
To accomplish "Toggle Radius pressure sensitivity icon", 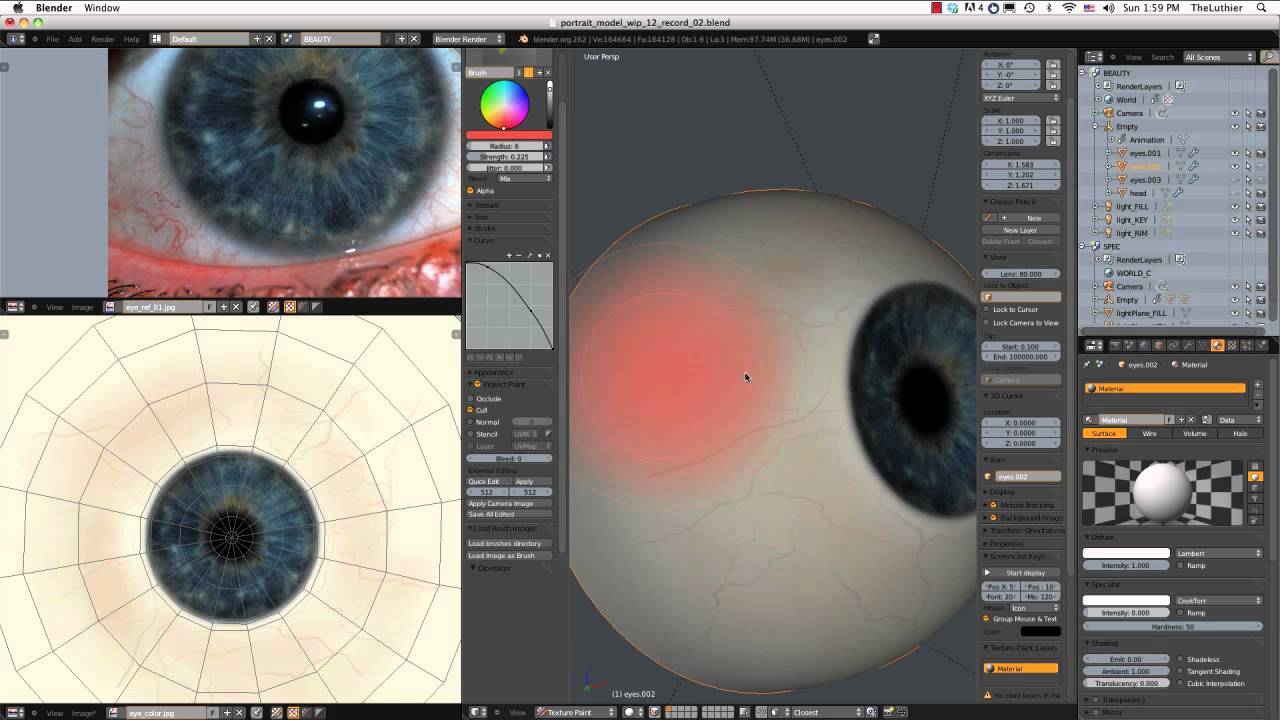I will click(547, 146).
